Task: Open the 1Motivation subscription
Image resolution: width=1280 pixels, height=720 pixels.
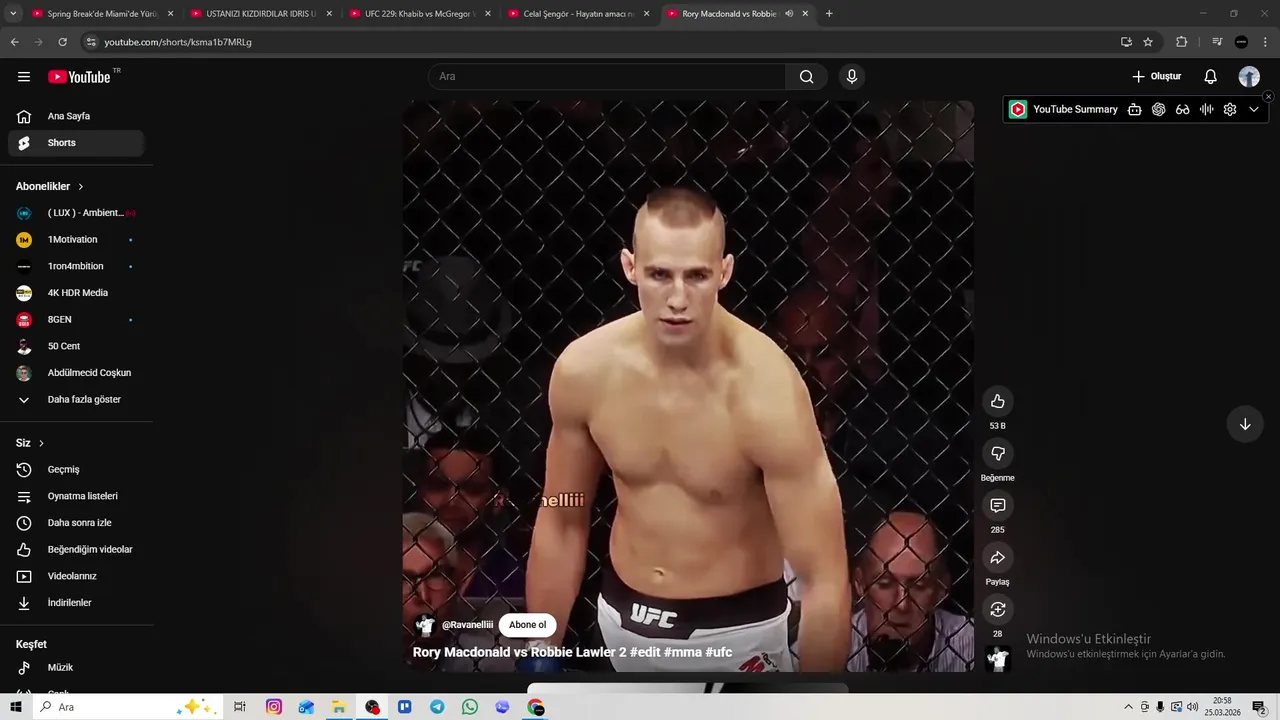Action: click(x=76, y=240)
